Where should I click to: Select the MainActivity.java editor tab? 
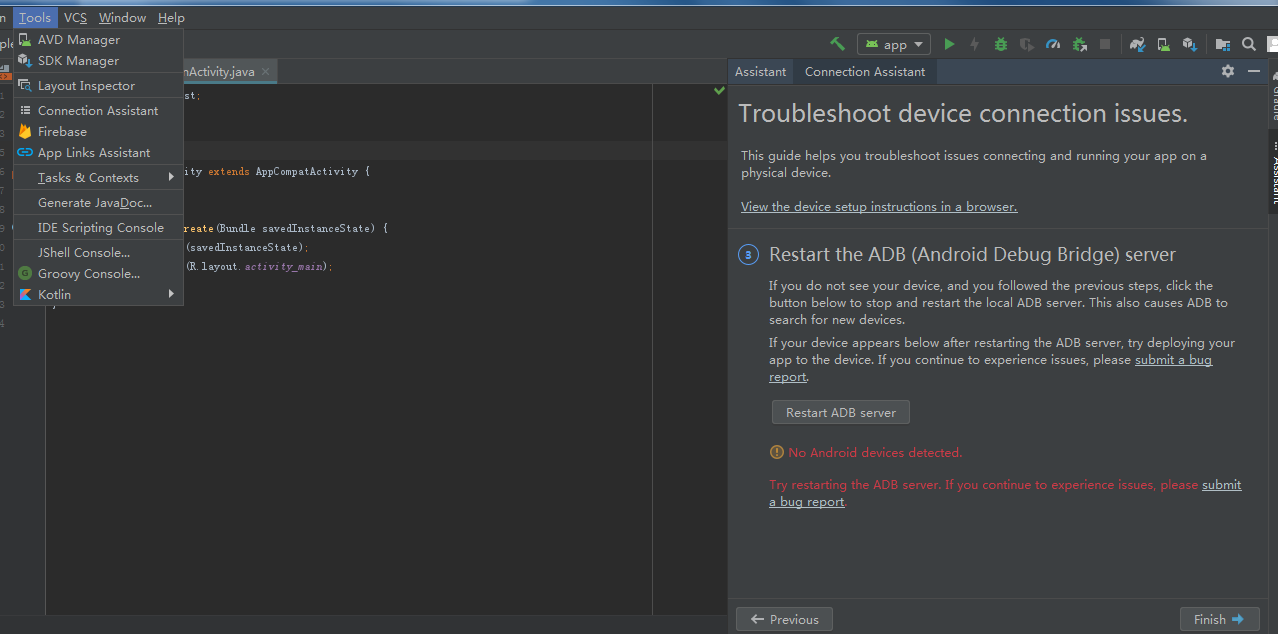coord(228,72)
